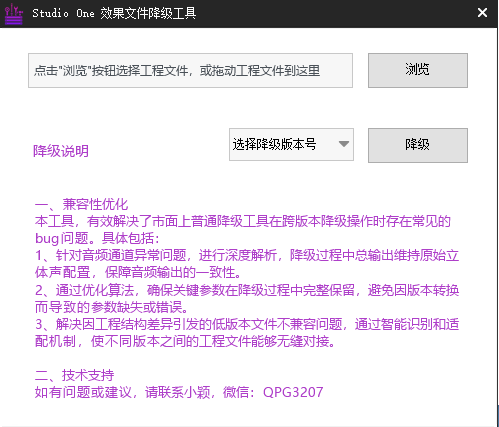The image size is (499, 427).
Task: Click the line starting with 本工具，有效解决了
Action: click(243, 221)
